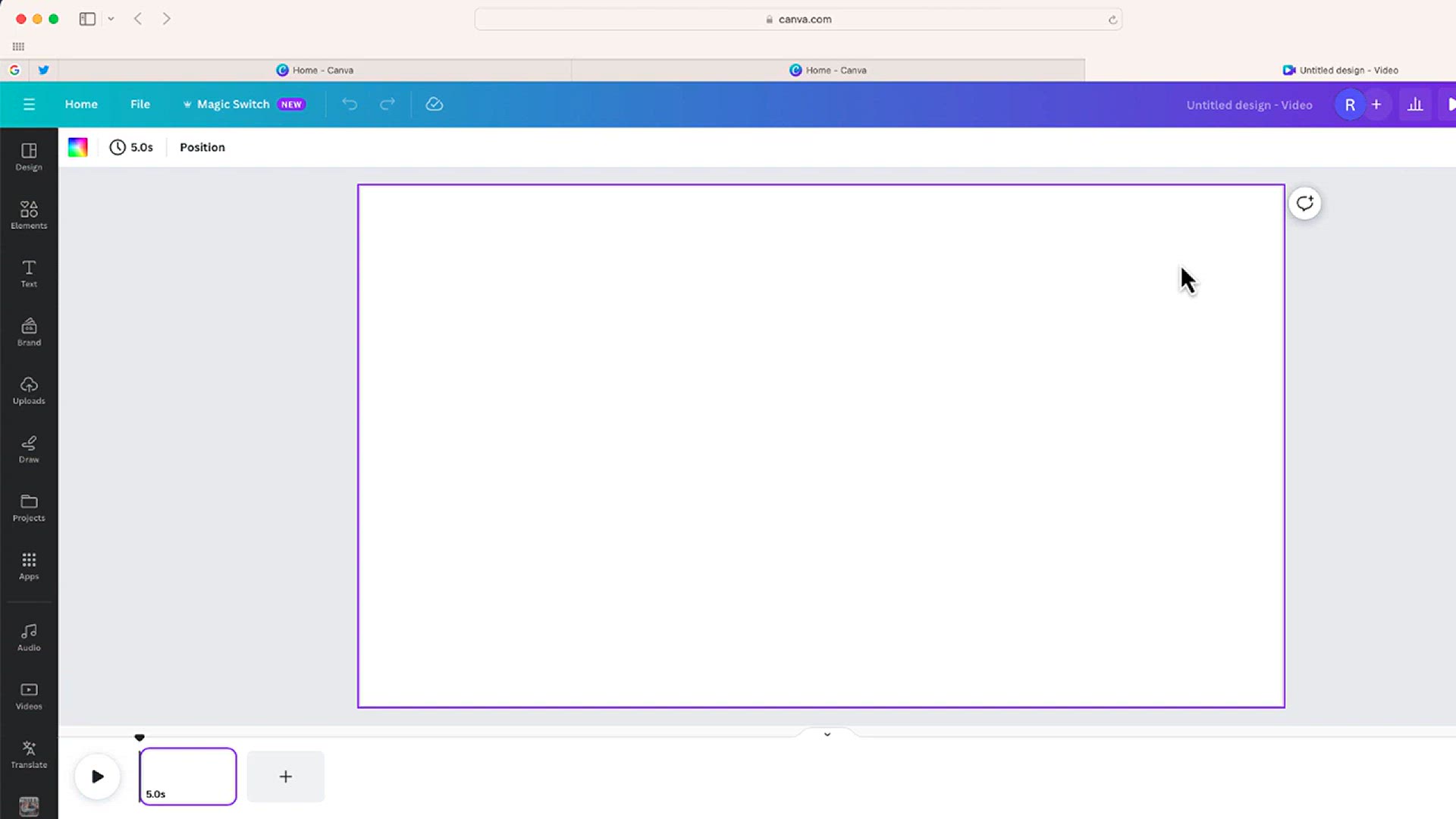Play the video timeline
1456x819 pixels.
pyautogui.click(x=97, y=777)
